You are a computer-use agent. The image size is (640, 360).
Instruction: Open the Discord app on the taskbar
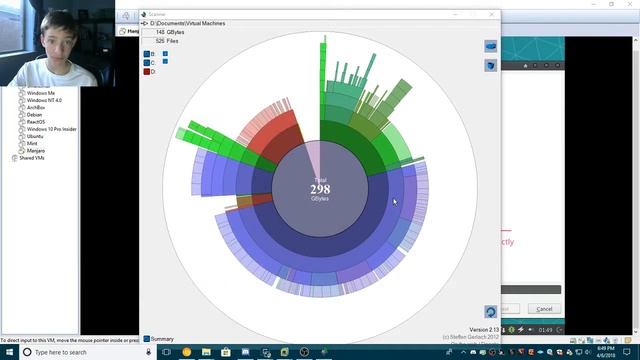pos(245,352)
